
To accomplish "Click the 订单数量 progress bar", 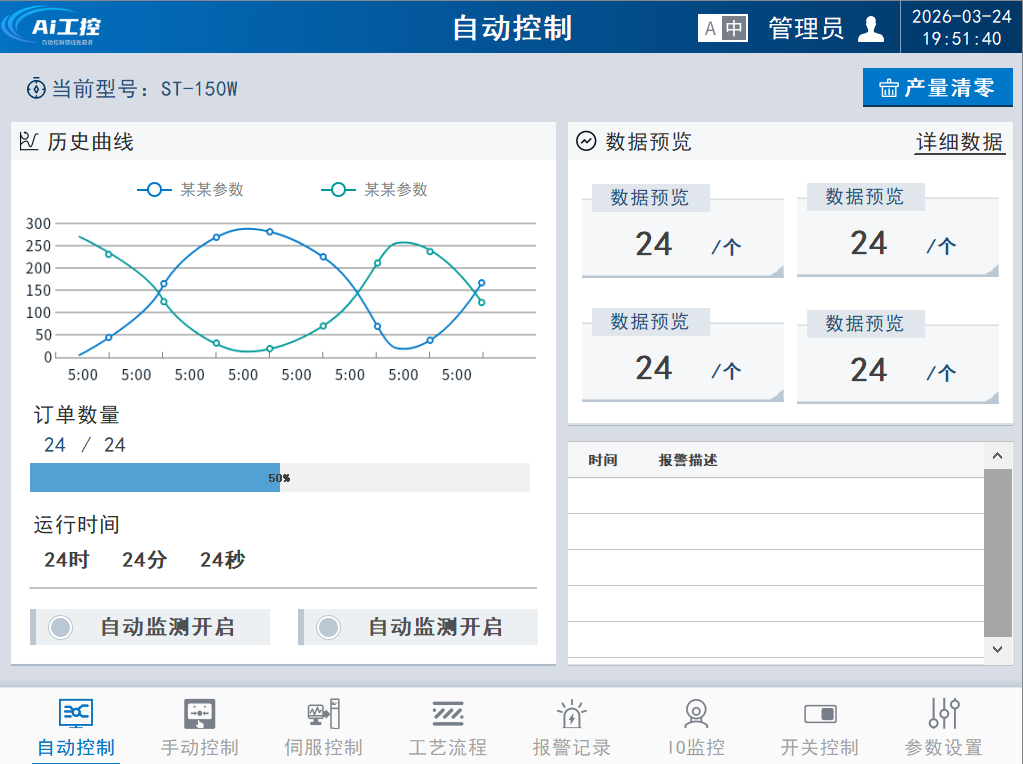I will tap(279, 478).
